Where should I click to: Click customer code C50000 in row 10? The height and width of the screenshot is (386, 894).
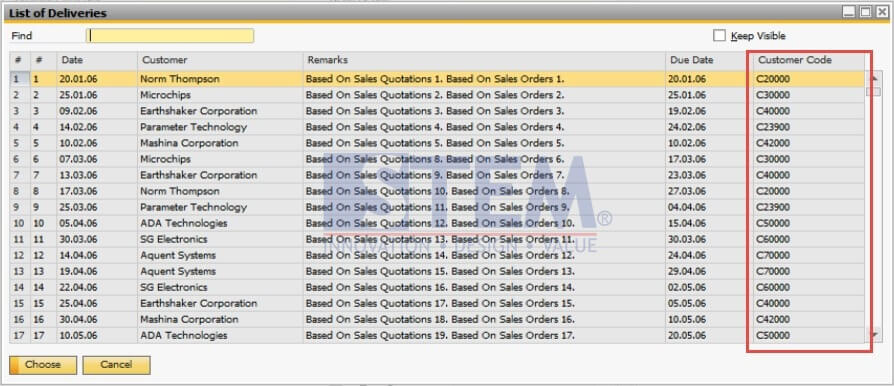tap(773, 223)
